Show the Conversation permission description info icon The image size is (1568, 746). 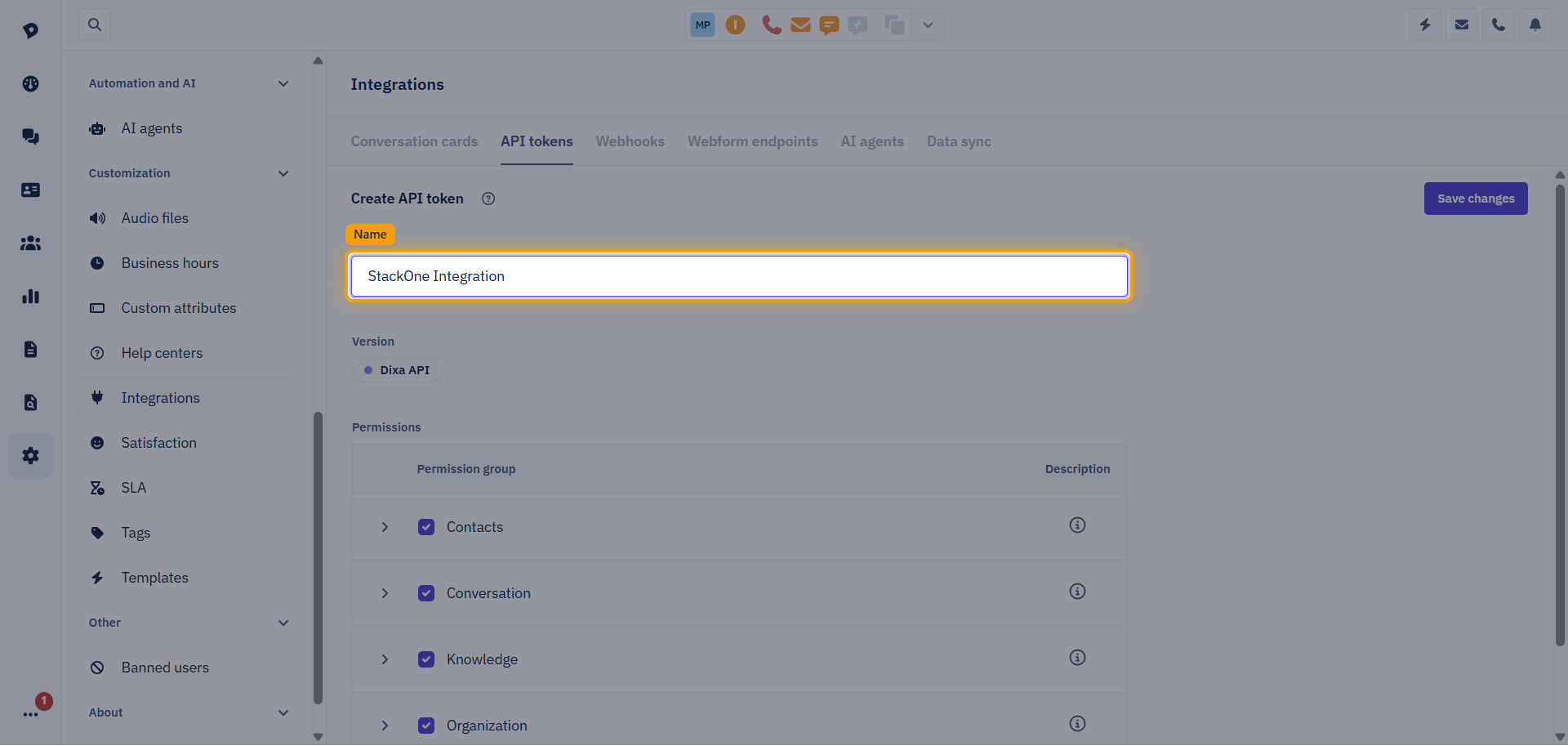1077,592
